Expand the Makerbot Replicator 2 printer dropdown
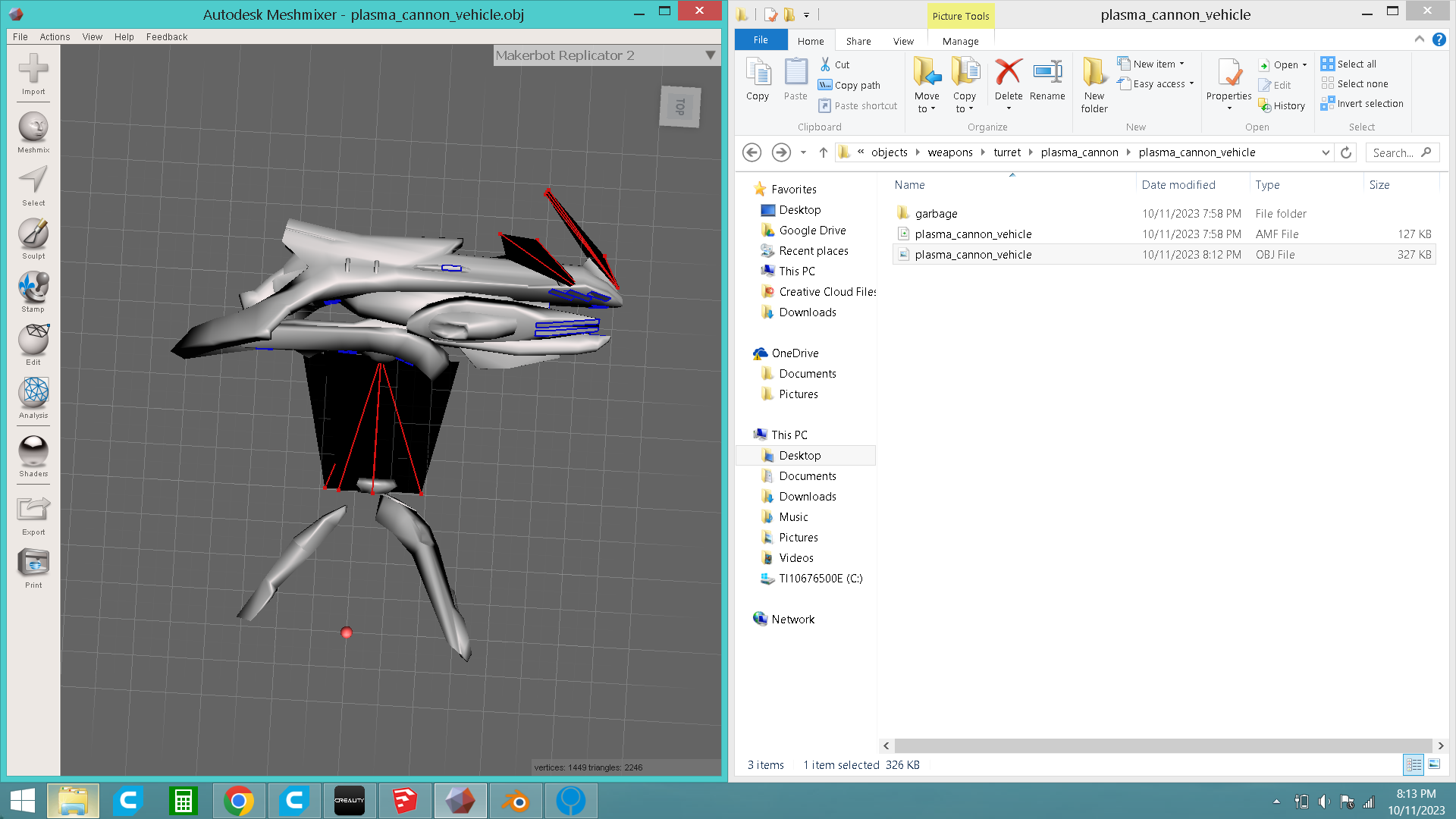The width and height of the screenshot is (1456, 819). pos(710,55)
